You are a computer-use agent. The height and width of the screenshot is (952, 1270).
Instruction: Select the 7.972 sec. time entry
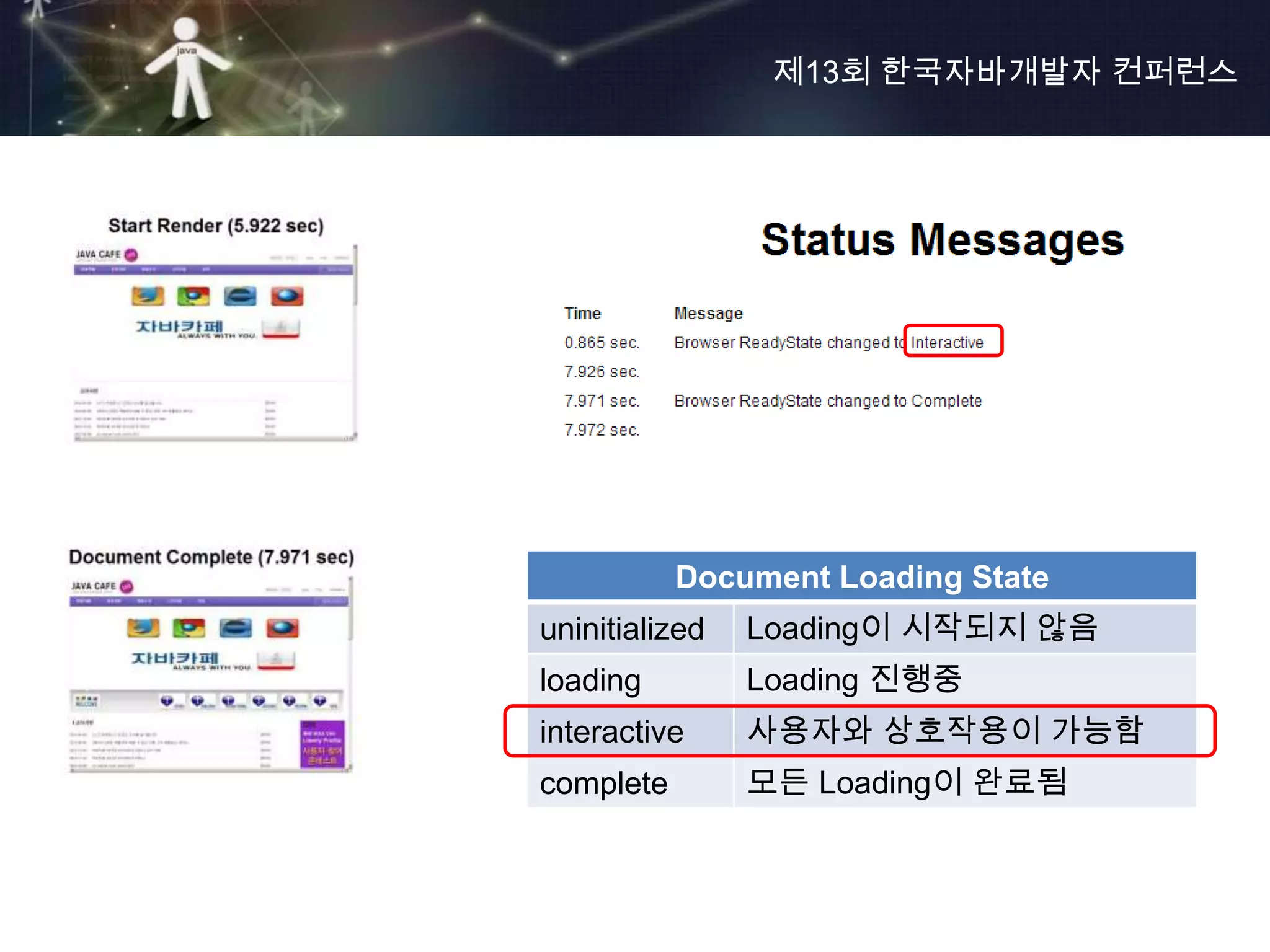coord(602,430)
